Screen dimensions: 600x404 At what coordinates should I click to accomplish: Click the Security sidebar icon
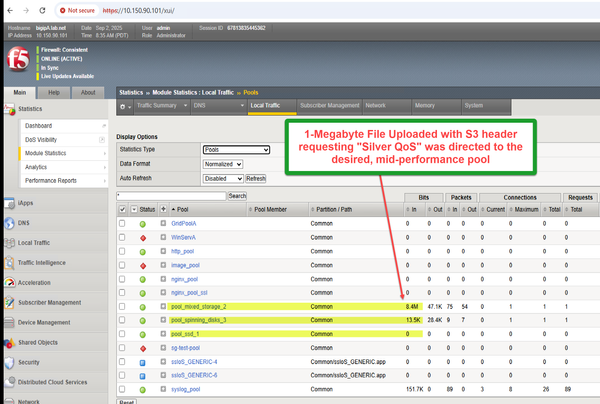9,362
